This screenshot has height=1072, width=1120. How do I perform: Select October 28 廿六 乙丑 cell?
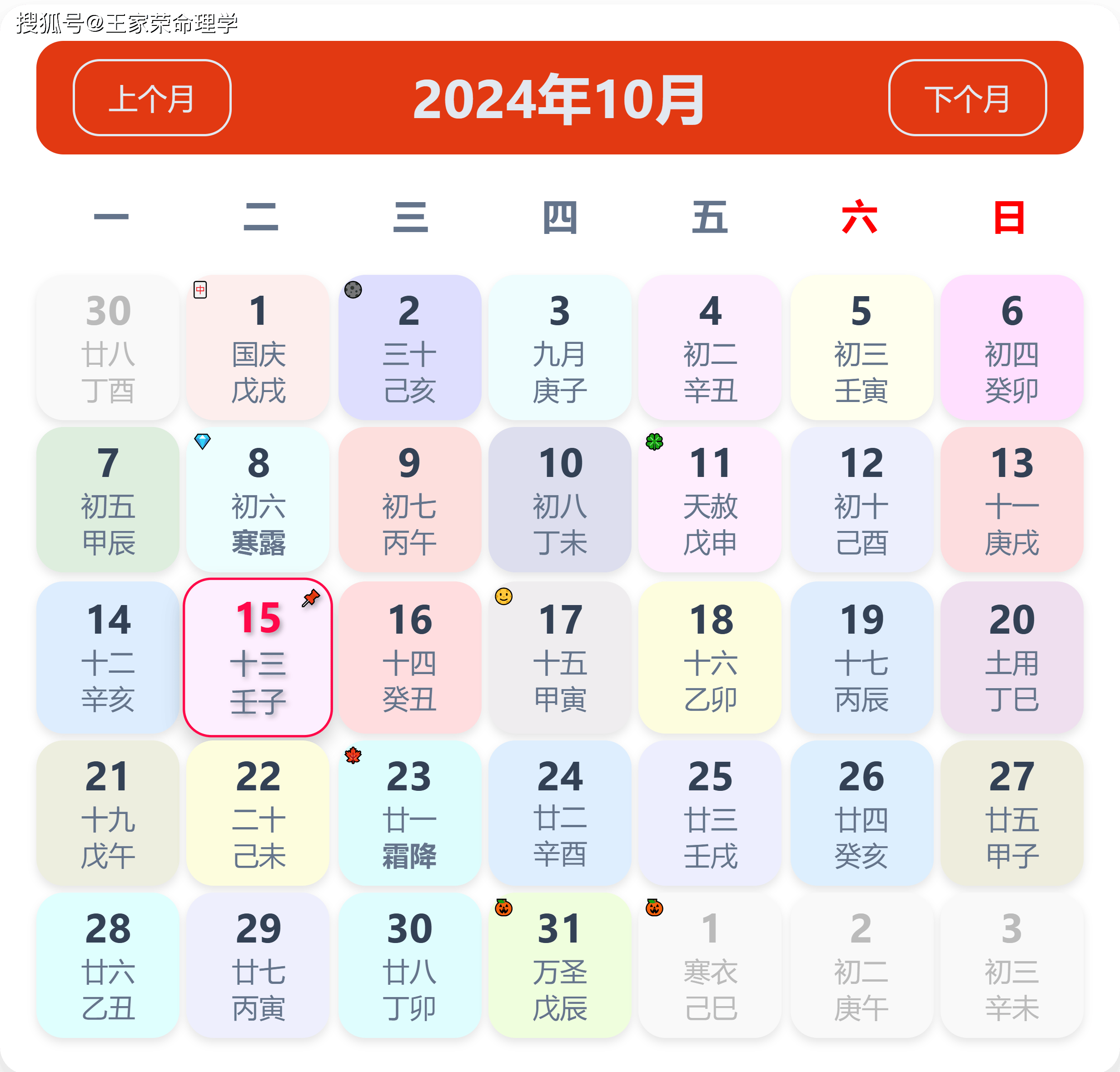tap(108, 965)
